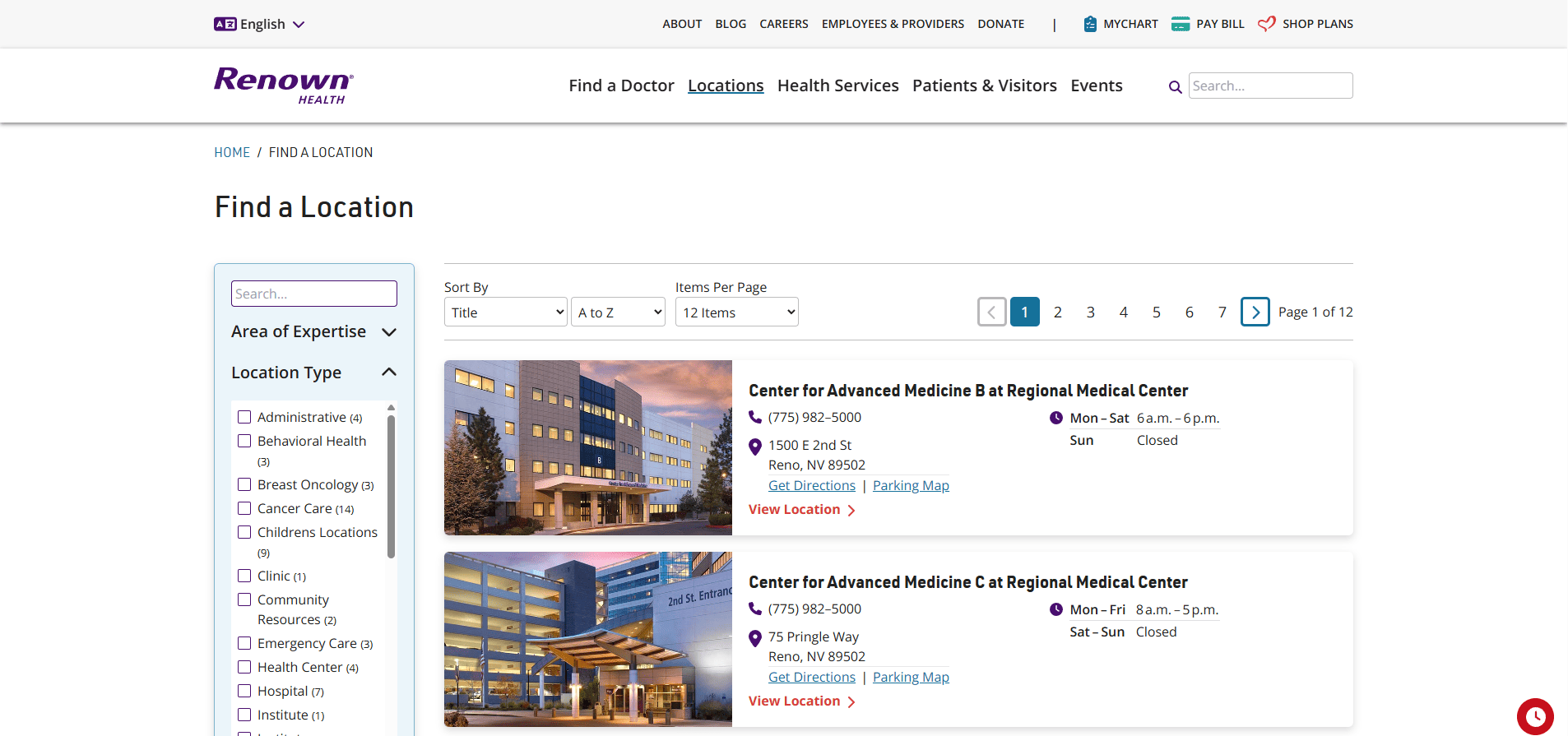The height and width of the screenshot is (736, 1568).
Task: Open Employees & Providers link
Action: pyautogui.click(x=893, y=24)
